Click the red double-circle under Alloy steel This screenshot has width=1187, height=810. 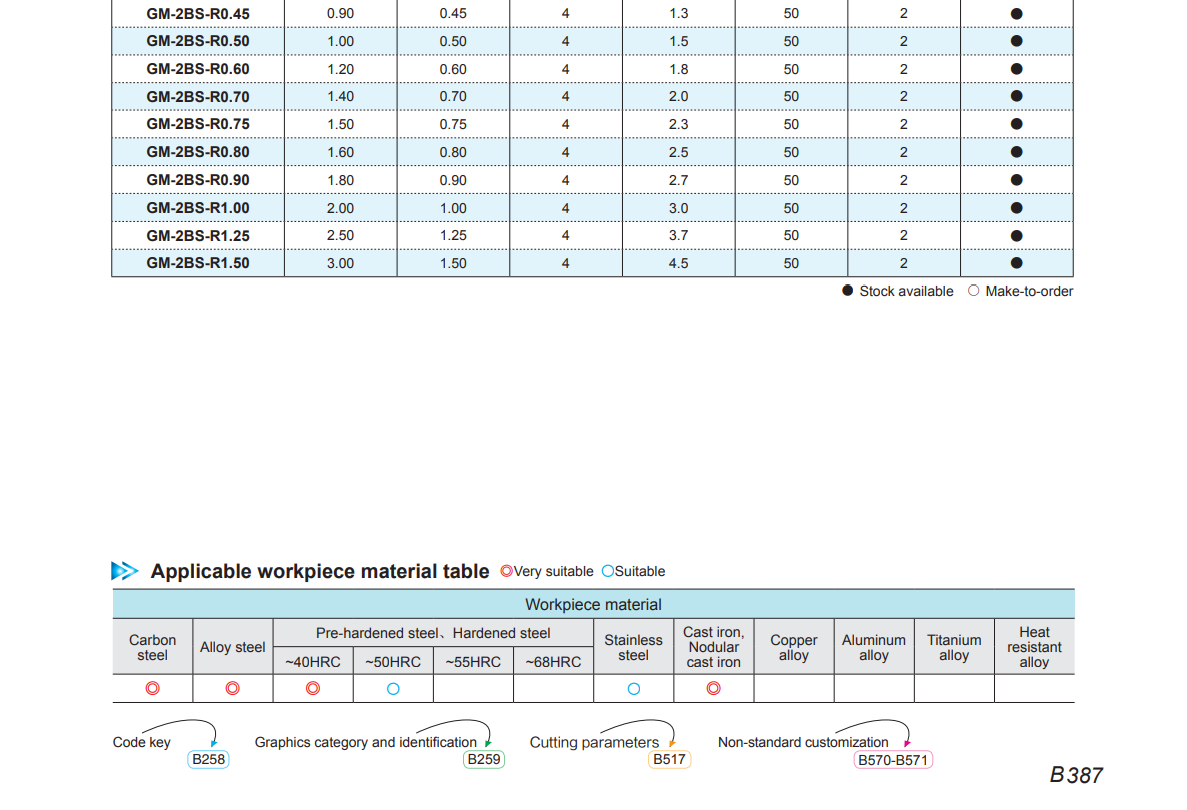point(232,688)
